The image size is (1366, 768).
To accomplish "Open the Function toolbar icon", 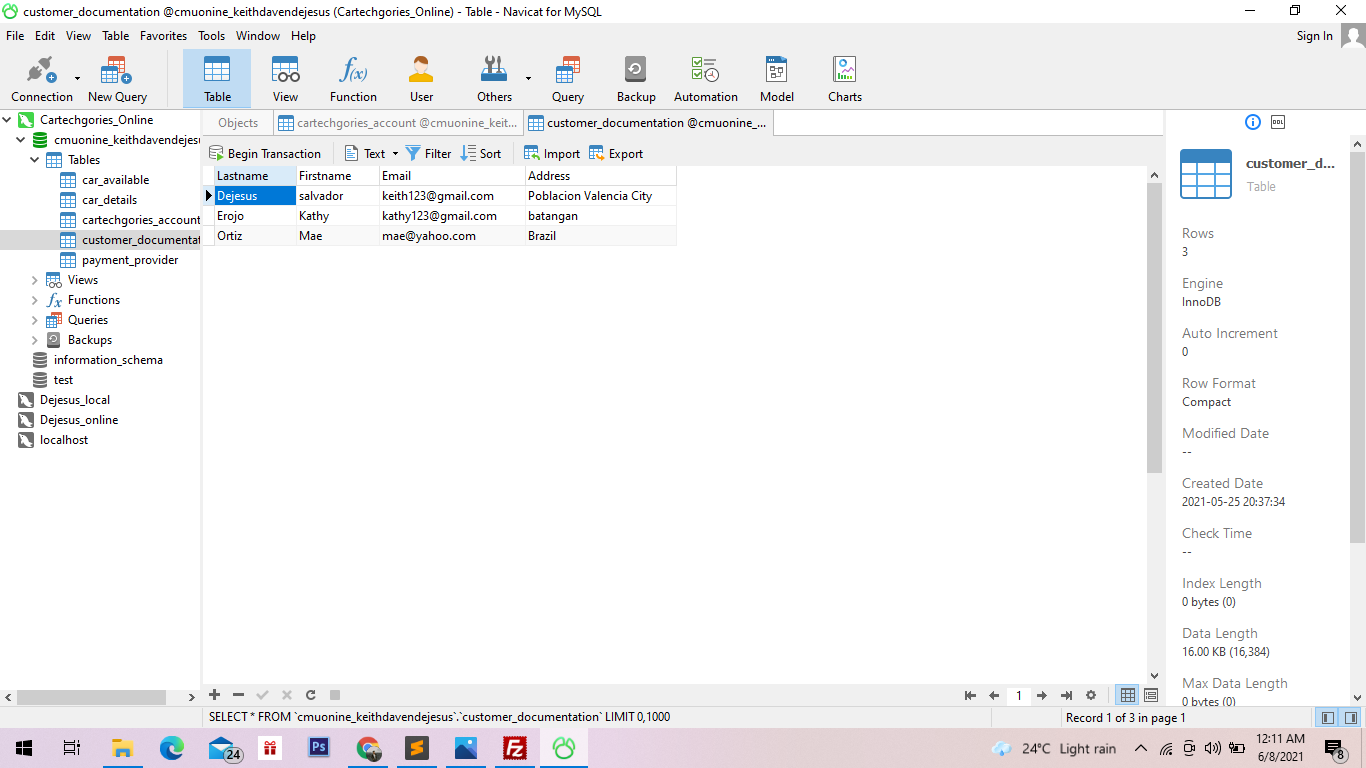I will tap(353, 79).
